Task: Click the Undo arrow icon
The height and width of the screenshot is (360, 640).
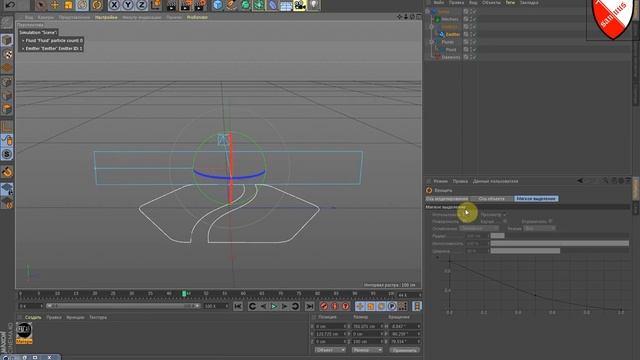Action: click(11, 5)
